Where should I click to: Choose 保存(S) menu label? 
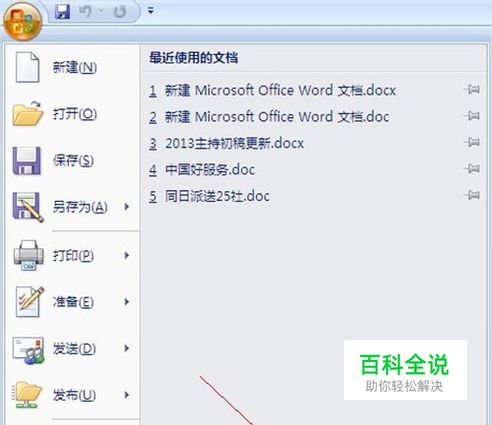(73, 161)
